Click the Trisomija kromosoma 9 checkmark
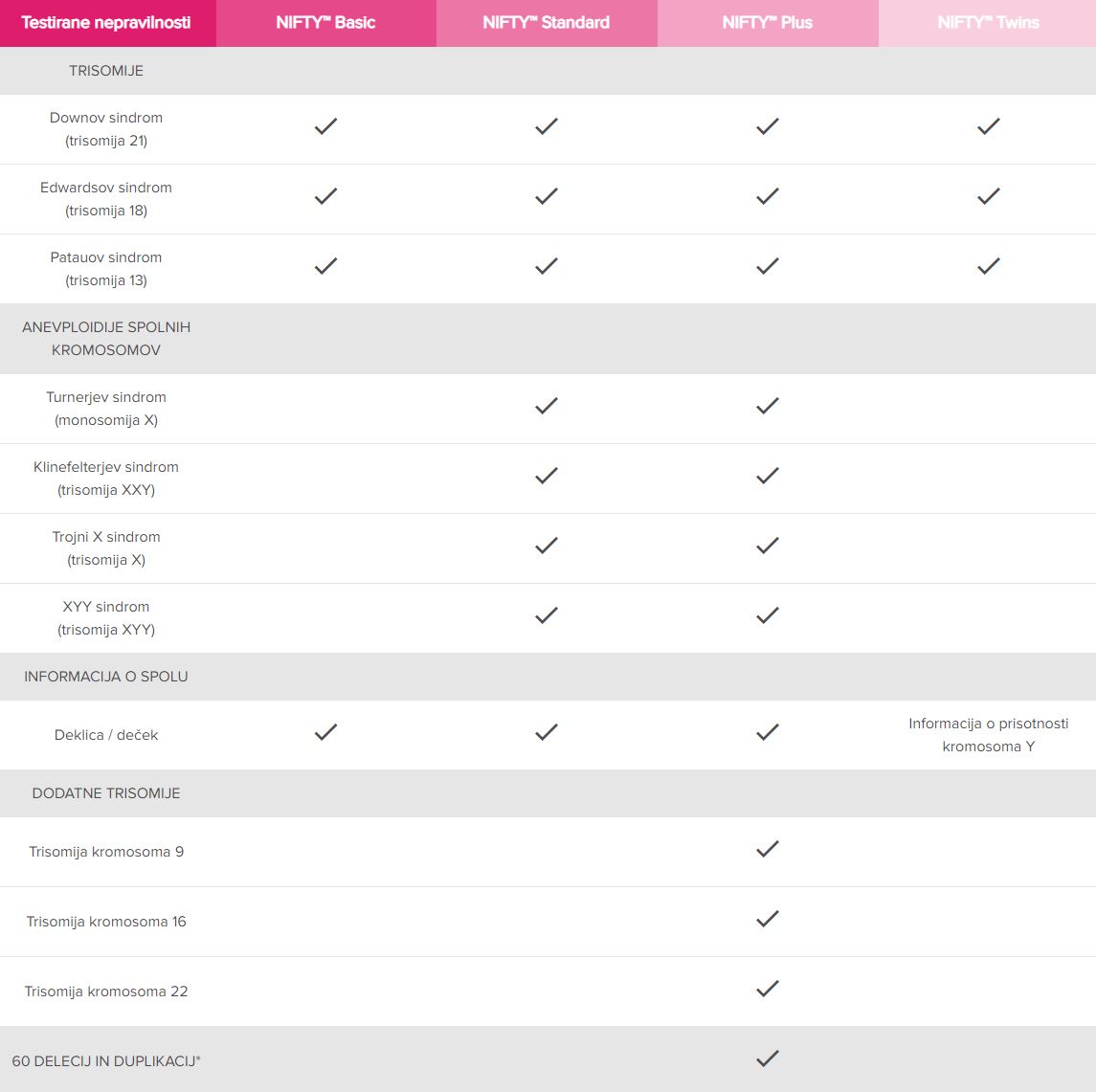This screenshot has width=1096, height=1092. coord(768,849)
